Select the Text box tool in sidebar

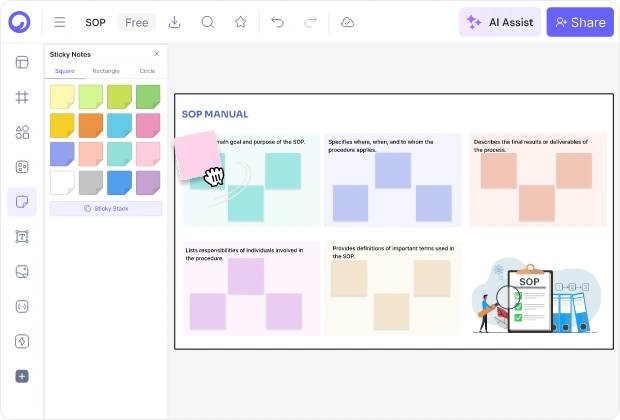tap(22, 236)
